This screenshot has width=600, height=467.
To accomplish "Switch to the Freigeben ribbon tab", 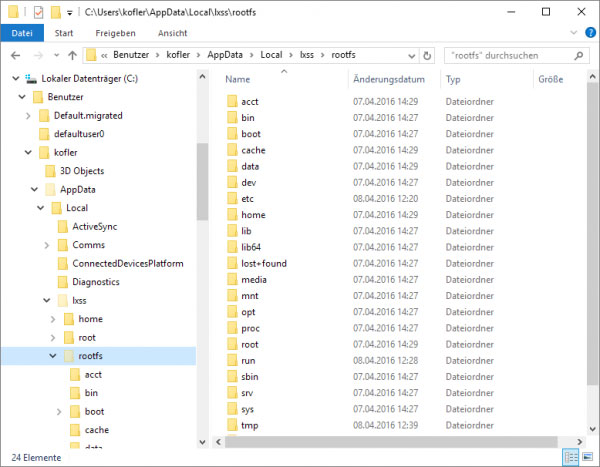I will pos(115,33).
